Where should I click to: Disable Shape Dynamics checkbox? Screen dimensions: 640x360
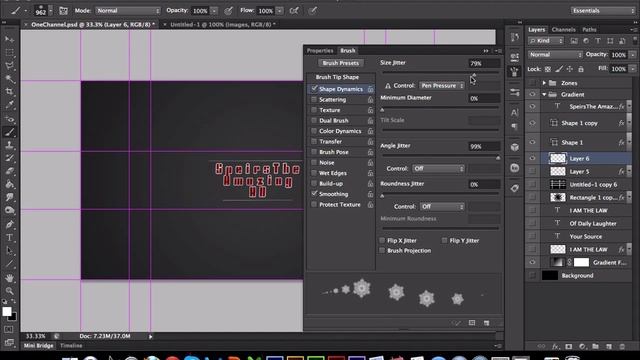click(314, 89)
